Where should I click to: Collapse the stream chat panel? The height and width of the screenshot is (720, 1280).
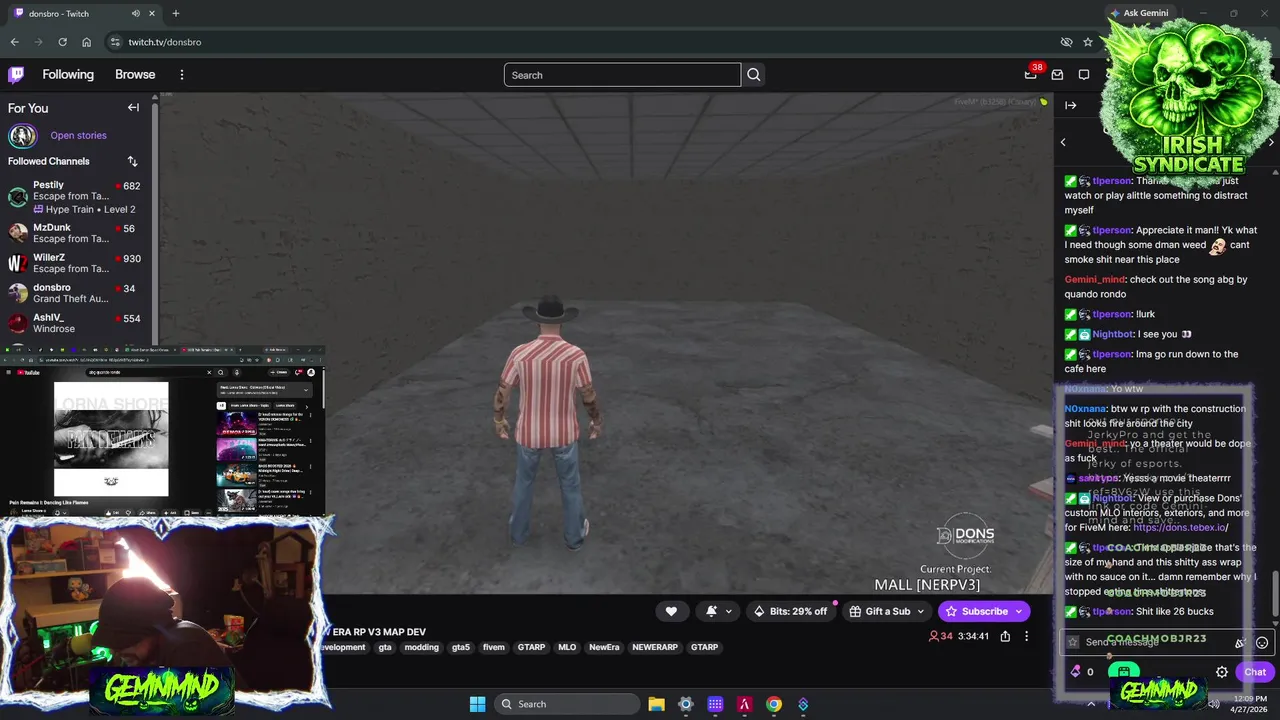click(1071, 105)
